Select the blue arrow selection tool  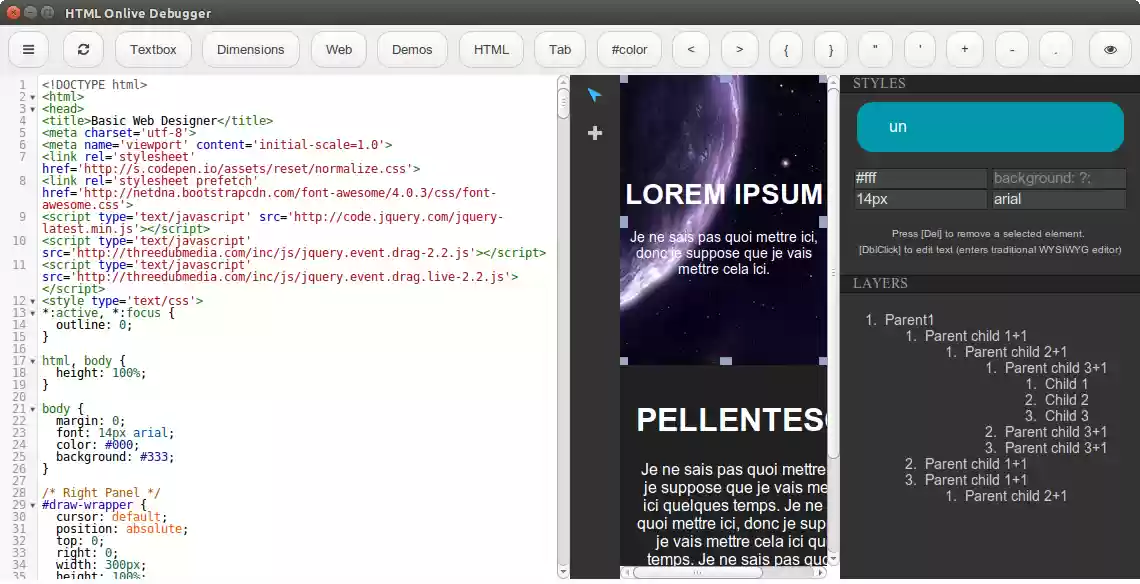click(595, 95)
